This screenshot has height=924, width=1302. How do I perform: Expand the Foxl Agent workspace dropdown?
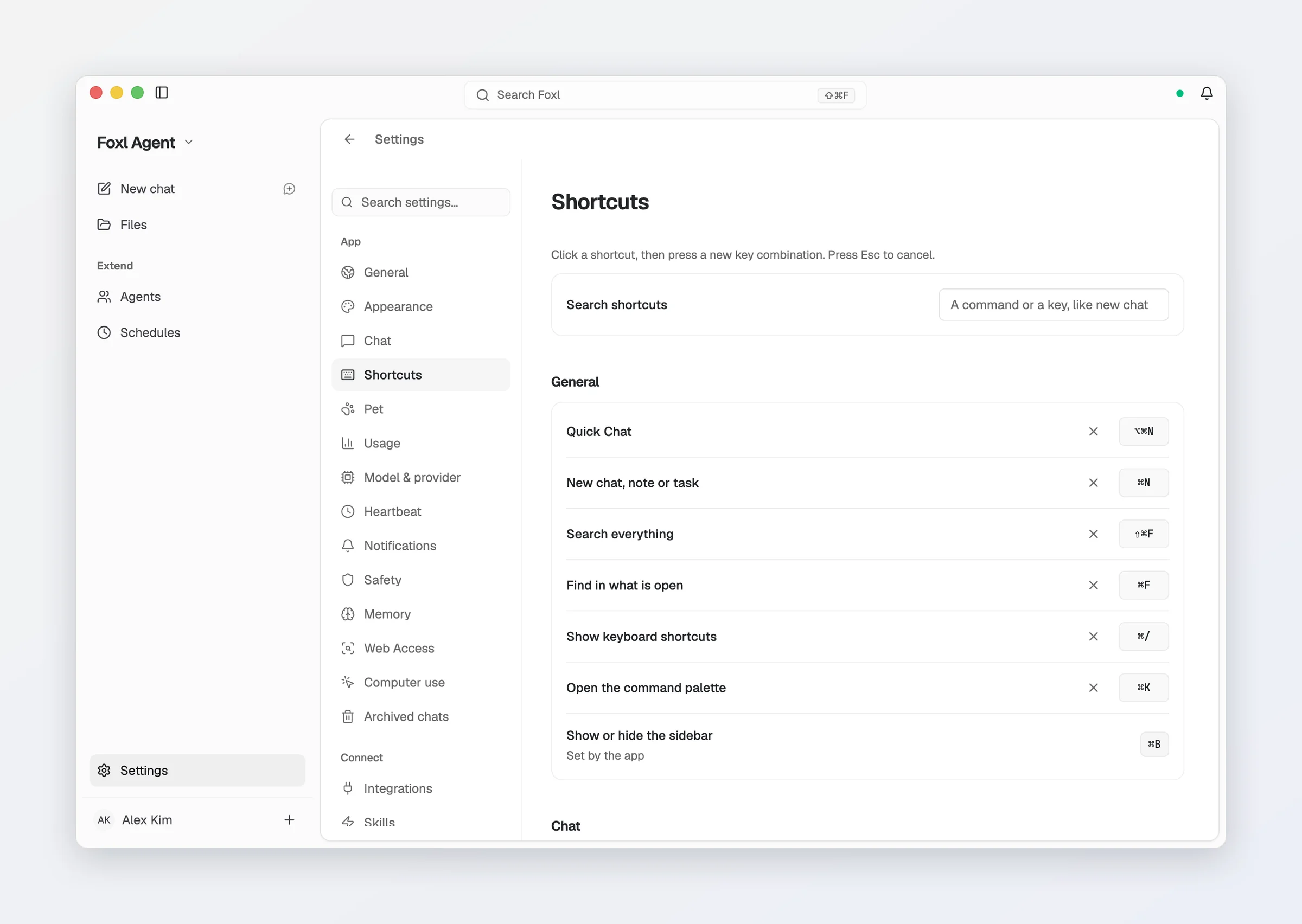[x=145, y=142]
